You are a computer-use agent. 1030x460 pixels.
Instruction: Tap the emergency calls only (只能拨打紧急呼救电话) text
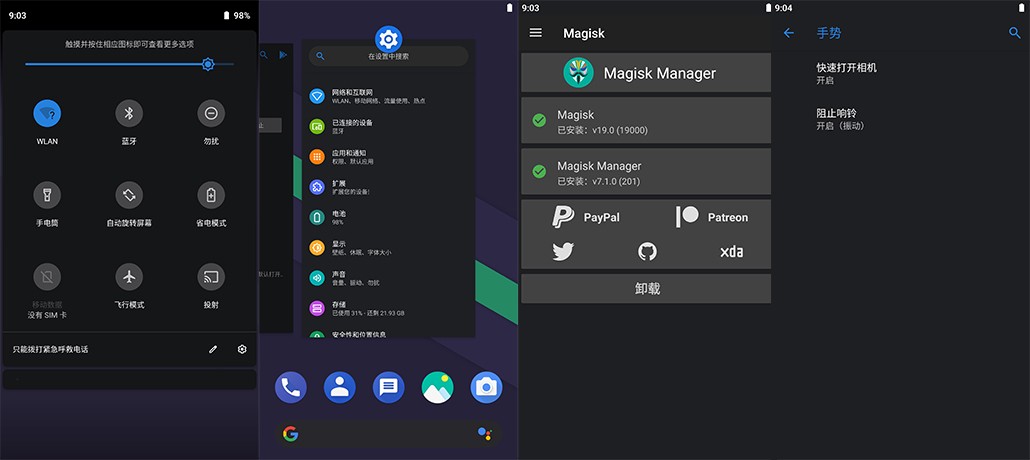pyautogui.click(x=51, y=350)
